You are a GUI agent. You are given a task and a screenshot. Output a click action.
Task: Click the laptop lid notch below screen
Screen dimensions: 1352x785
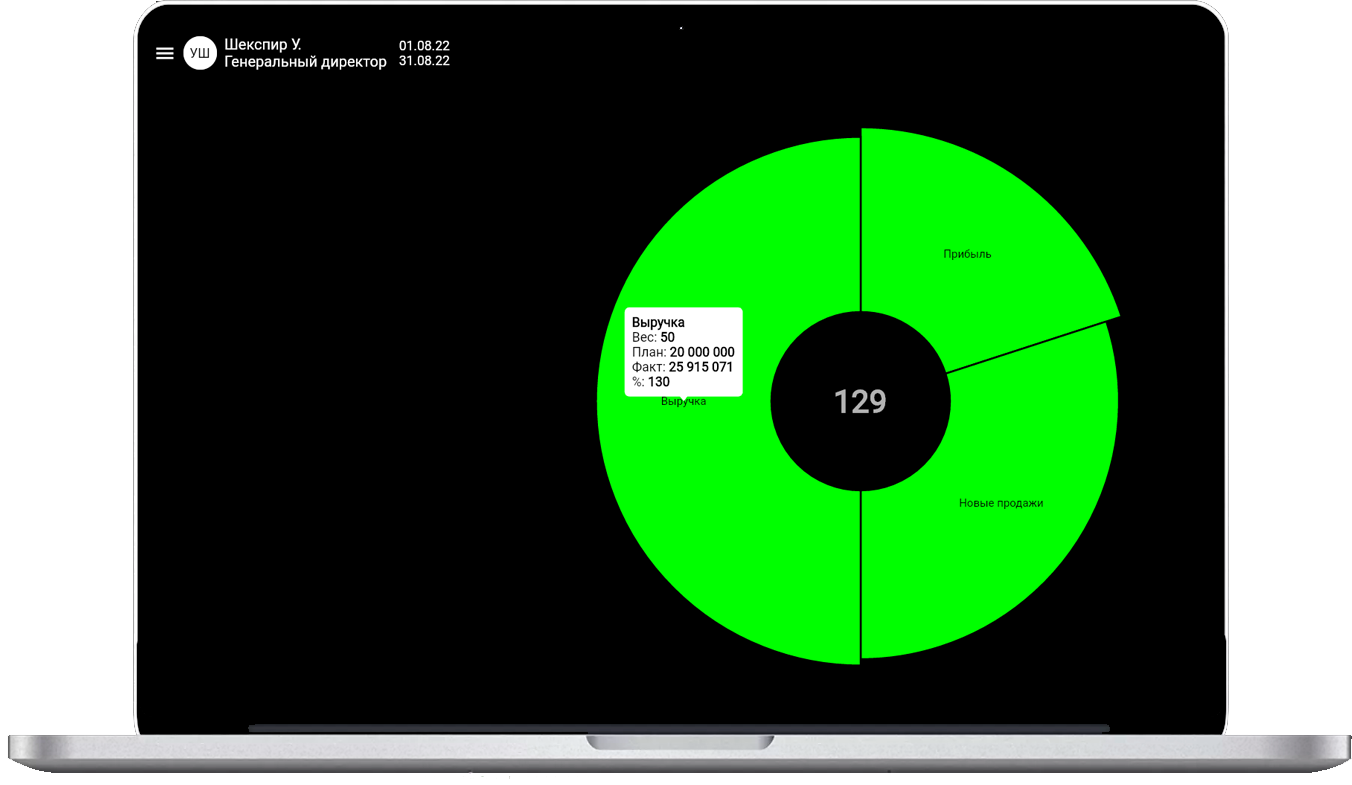tap(679, 743)
